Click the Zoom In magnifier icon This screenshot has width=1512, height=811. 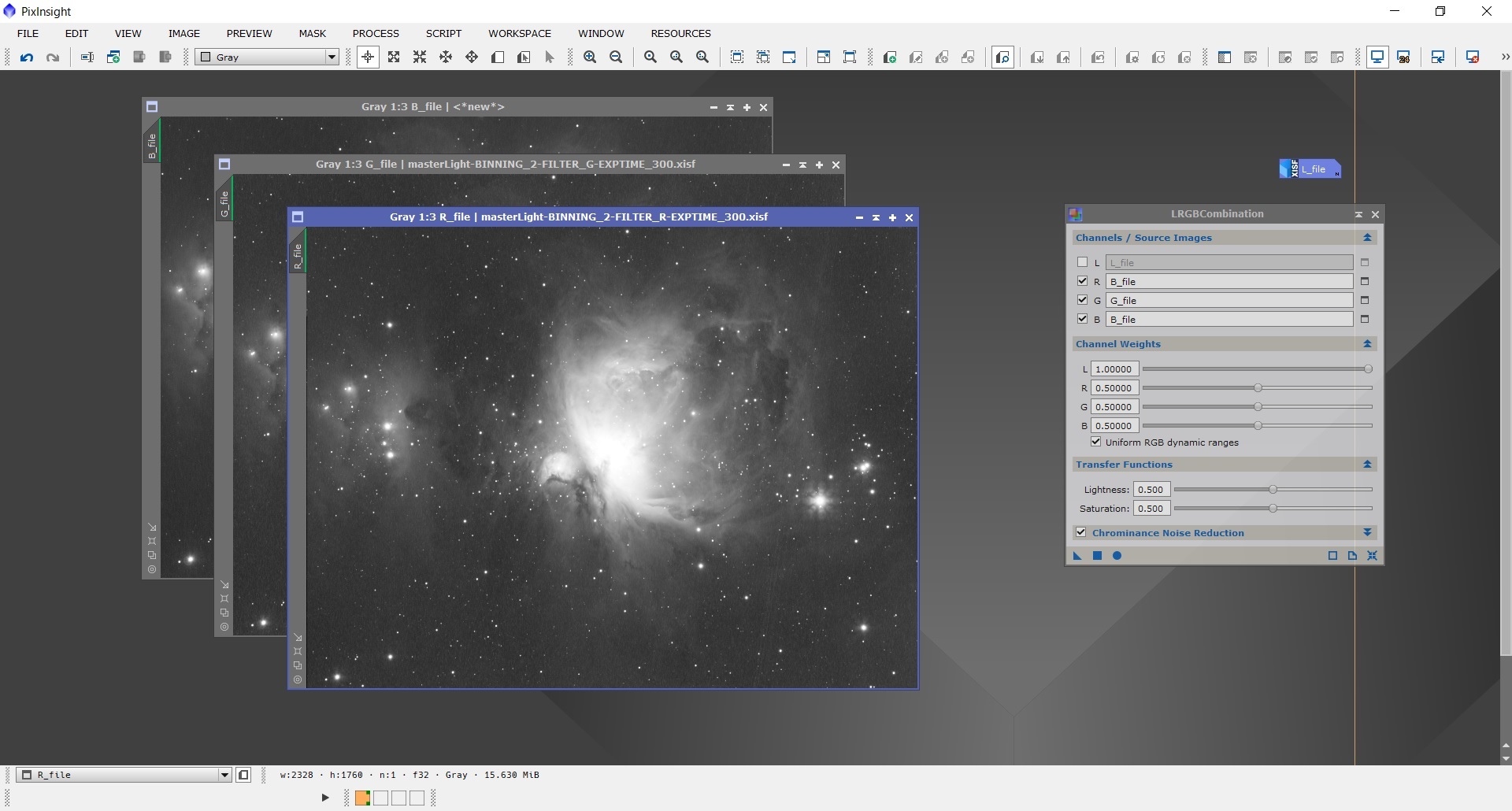pyautogui.click(x=590, y=57)
